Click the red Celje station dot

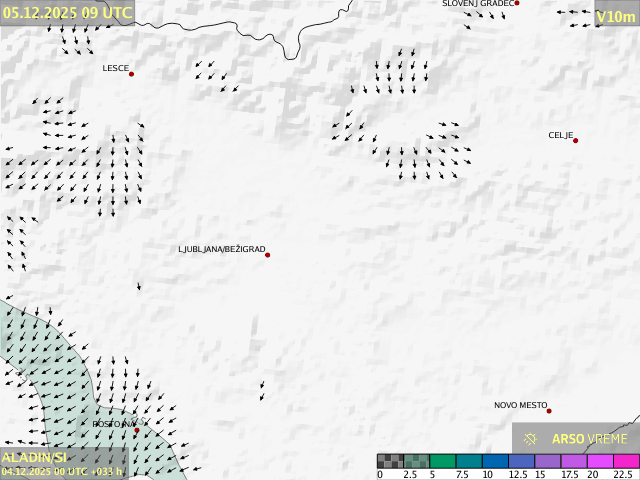click(575, 140)
